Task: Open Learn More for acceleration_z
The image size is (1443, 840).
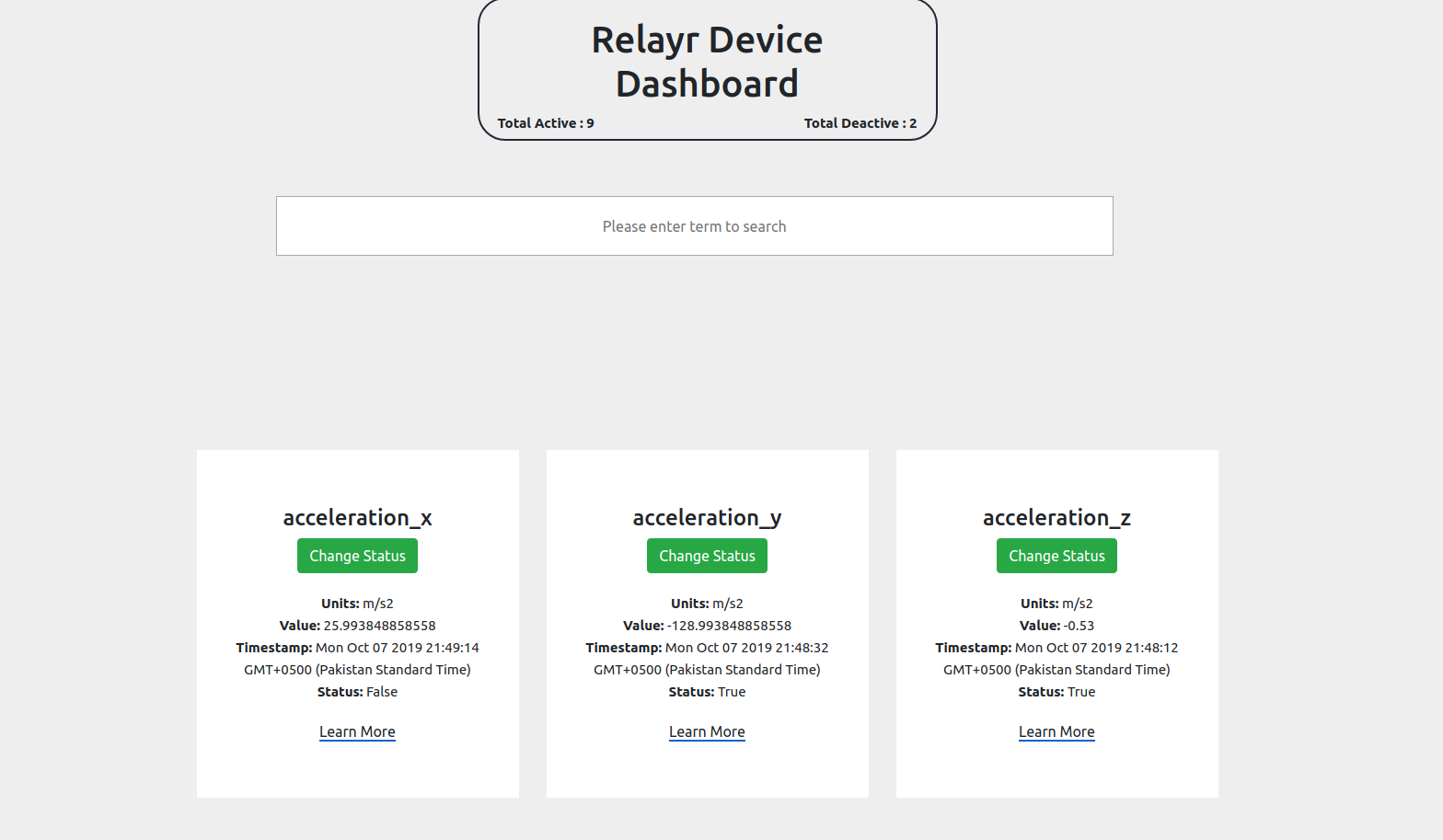Action: (x=1056, y=731)
